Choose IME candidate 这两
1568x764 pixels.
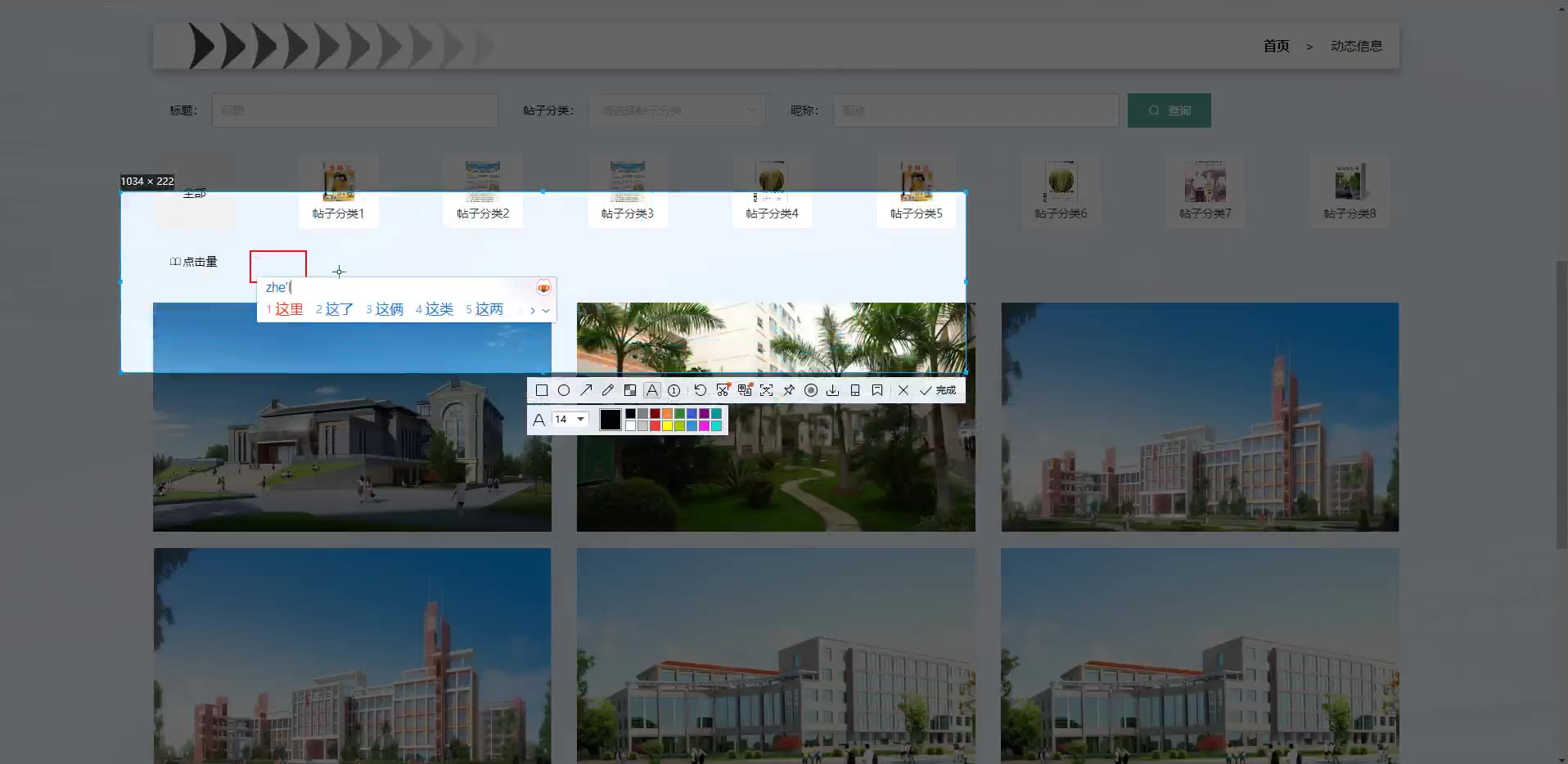click(x=484, y=309)
